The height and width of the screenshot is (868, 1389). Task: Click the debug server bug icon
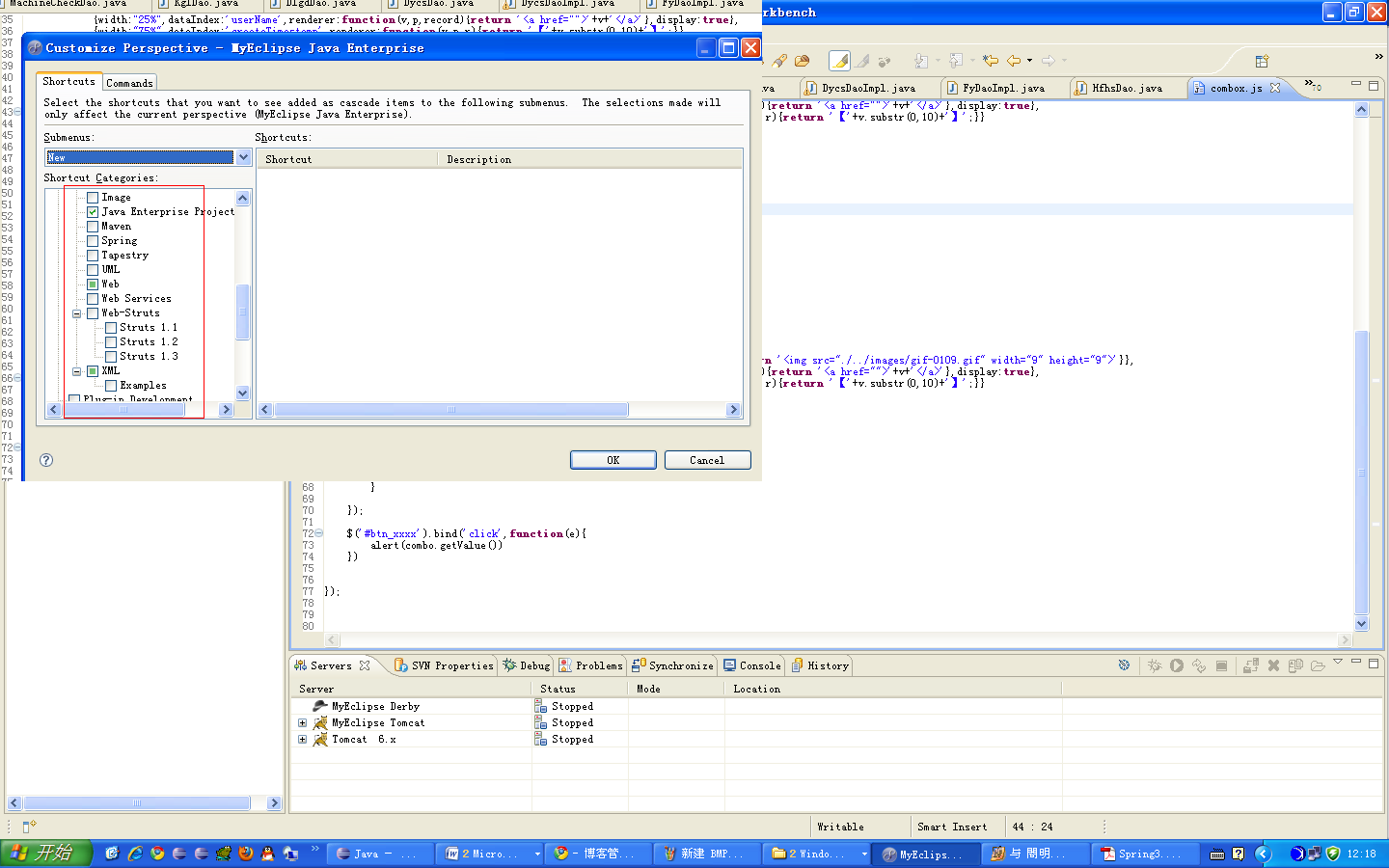click(x=1154, y=665)
